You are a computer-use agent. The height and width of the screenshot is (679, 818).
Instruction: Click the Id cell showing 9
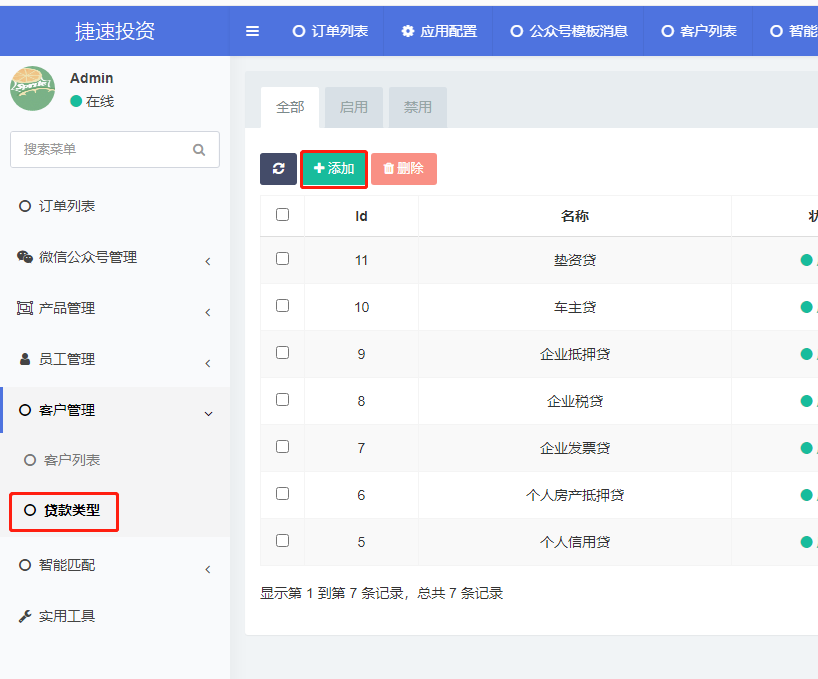pyautogui.click(x=361, y=354)
